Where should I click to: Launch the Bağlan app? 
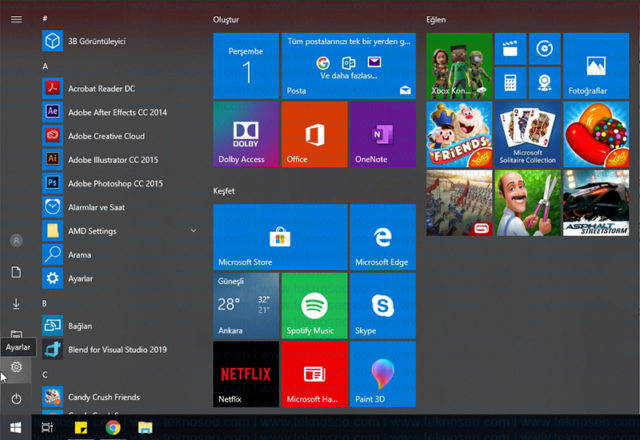click(120, 325)
